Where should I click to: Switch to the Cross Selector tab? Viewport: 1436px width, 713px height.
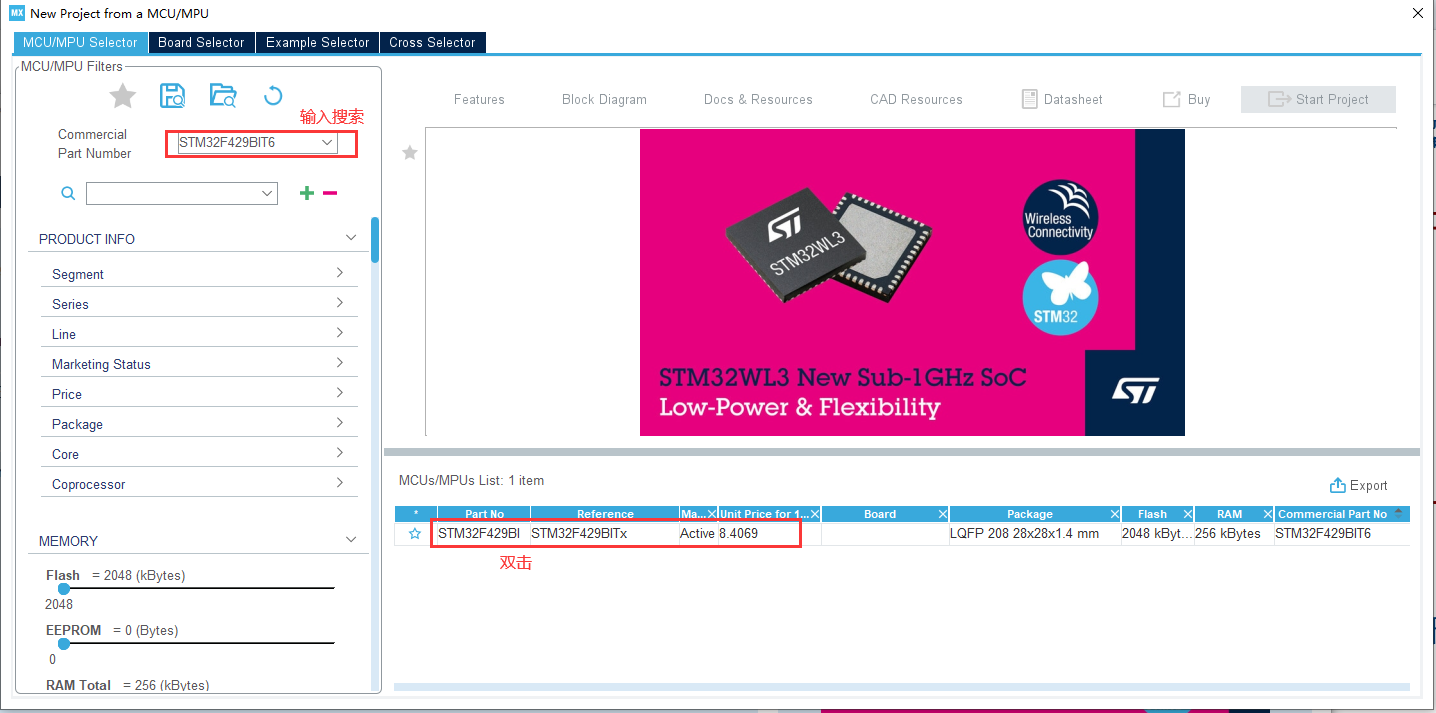[x=432, y=42]
